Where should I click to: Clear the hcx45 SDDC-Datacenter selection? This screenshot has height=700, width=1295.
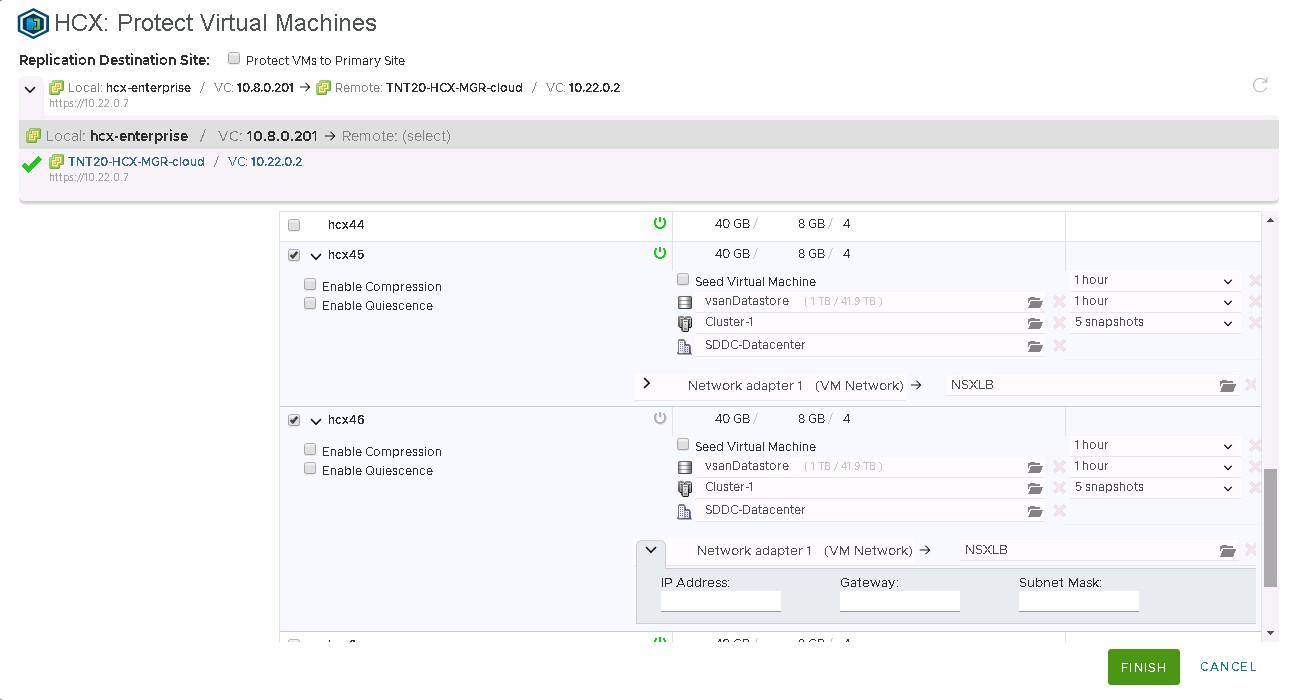(1059, 345)
